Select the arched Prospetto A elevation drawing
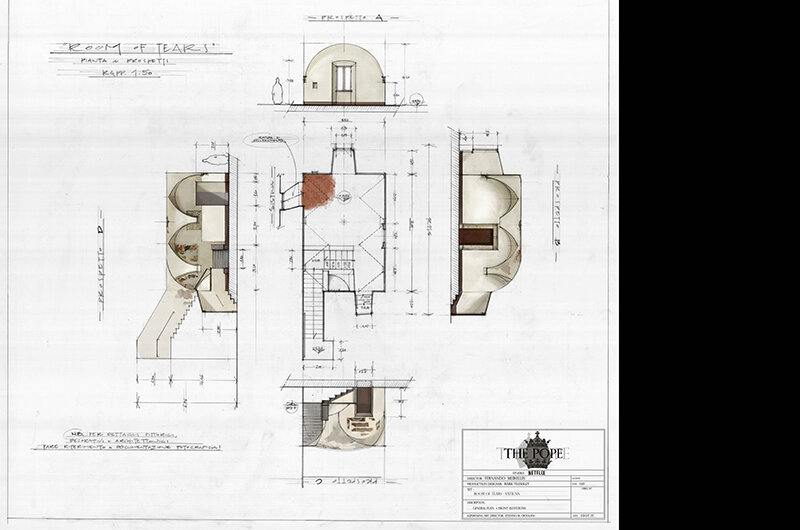Viewport: 800px width, 530px height. [x=344, y=74]
